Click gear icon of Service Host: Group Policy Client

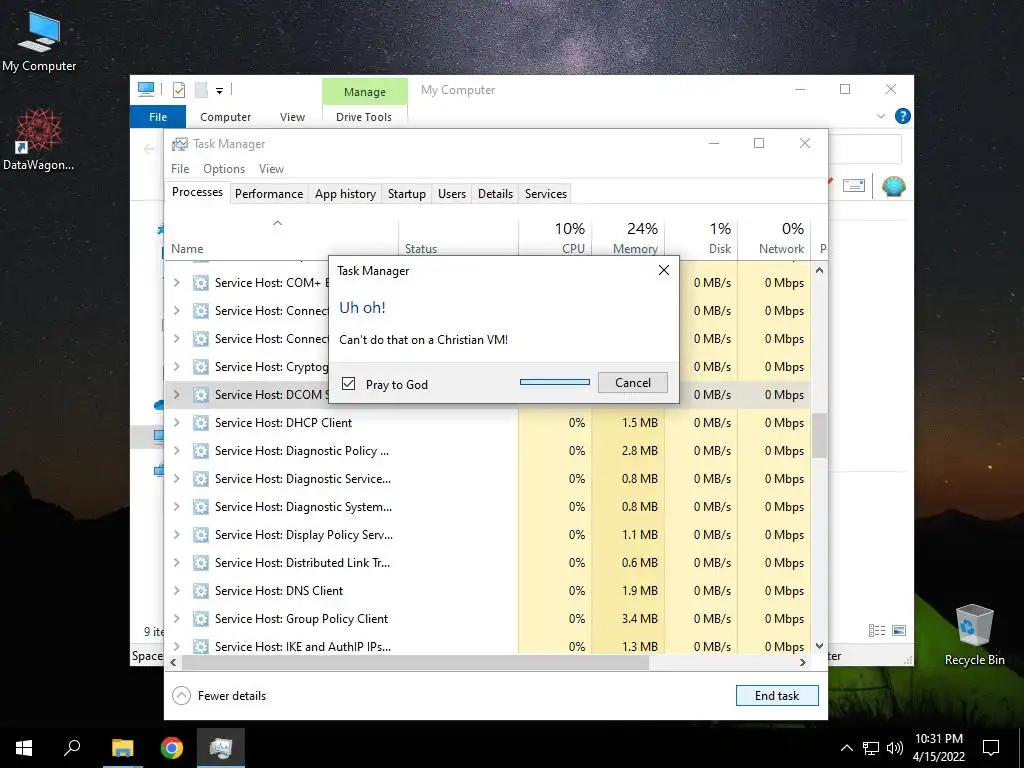pyautogui.click(x=200, y=618)
